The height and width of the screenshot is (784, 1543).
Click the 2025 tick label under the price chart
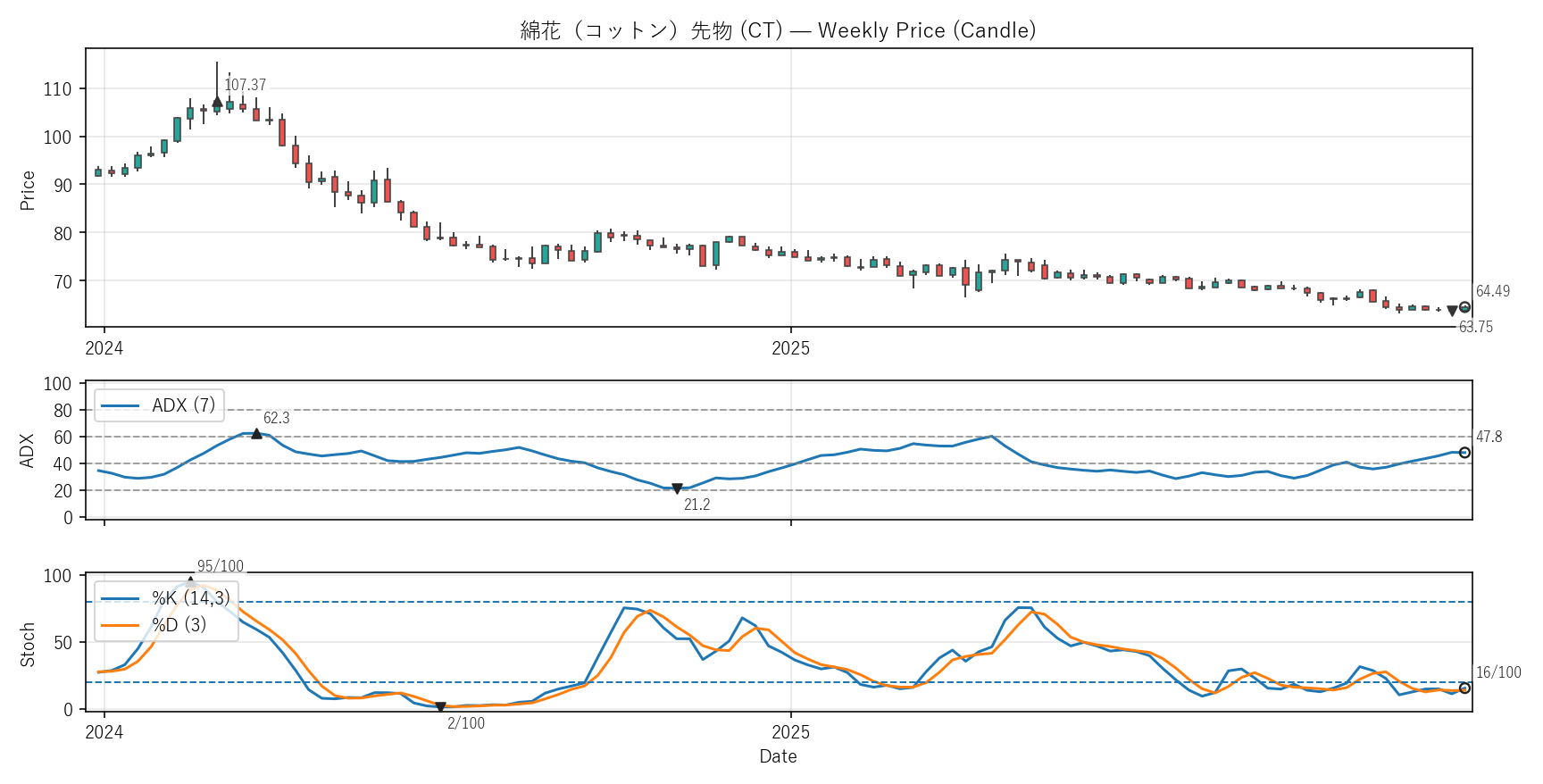tap(790, 348)
